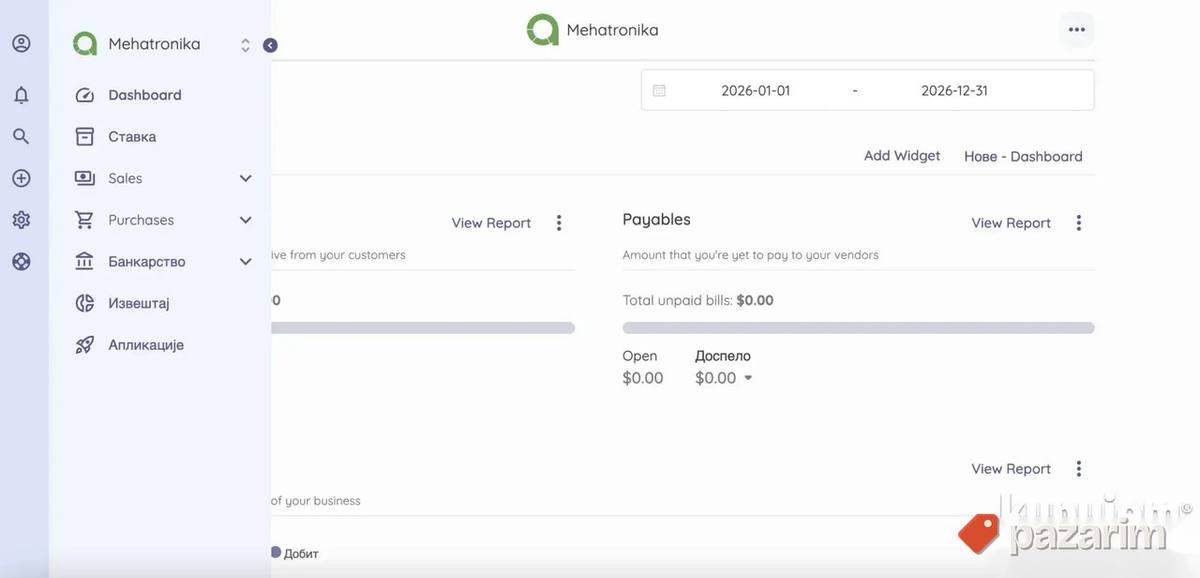Click the Нове - Dashboard link
The image size is (1200, 578).
pos(1023,156)
